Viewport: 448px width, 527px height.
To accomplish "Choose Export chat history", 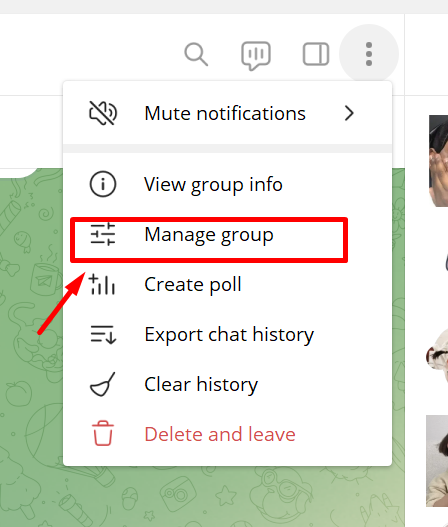I will pyautogui.click(x=228, y=334).
